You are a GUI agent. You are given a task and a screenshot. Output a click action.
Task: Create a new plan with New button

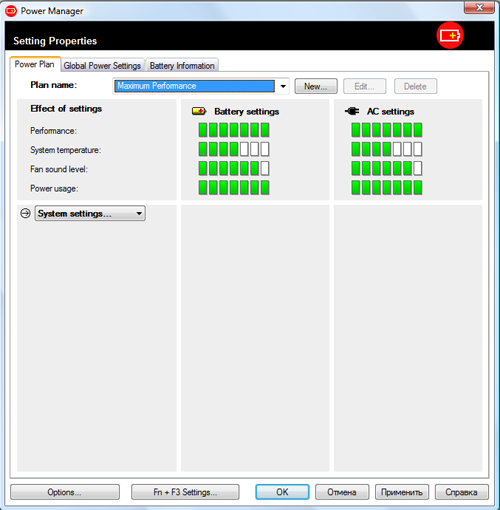coord(316,86)
